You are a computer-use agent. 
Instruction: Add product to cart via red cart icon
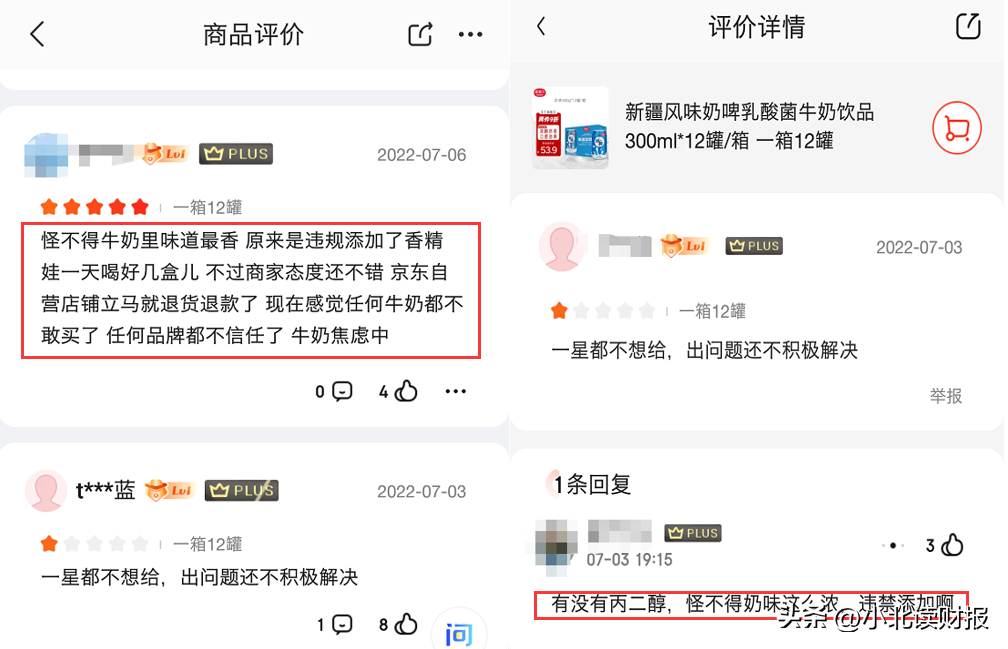(957, 128)
